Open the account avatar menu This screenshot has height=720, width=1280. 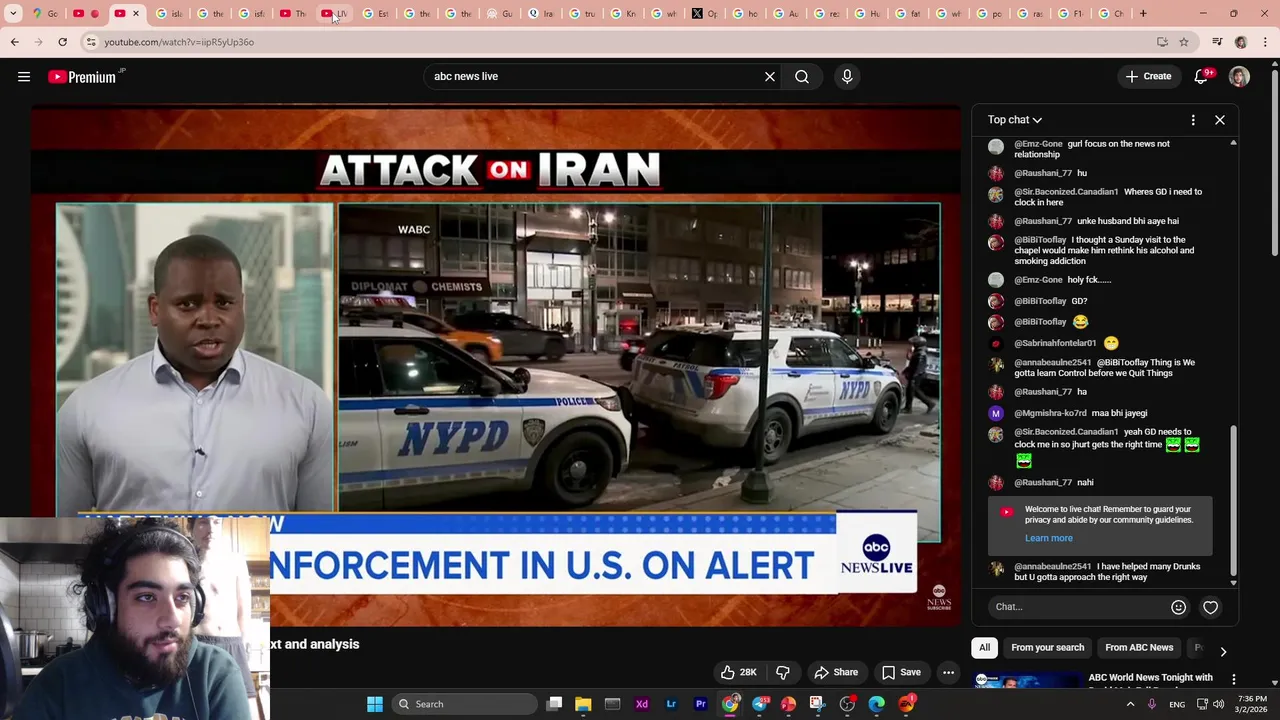click(x=1239, y=77)
